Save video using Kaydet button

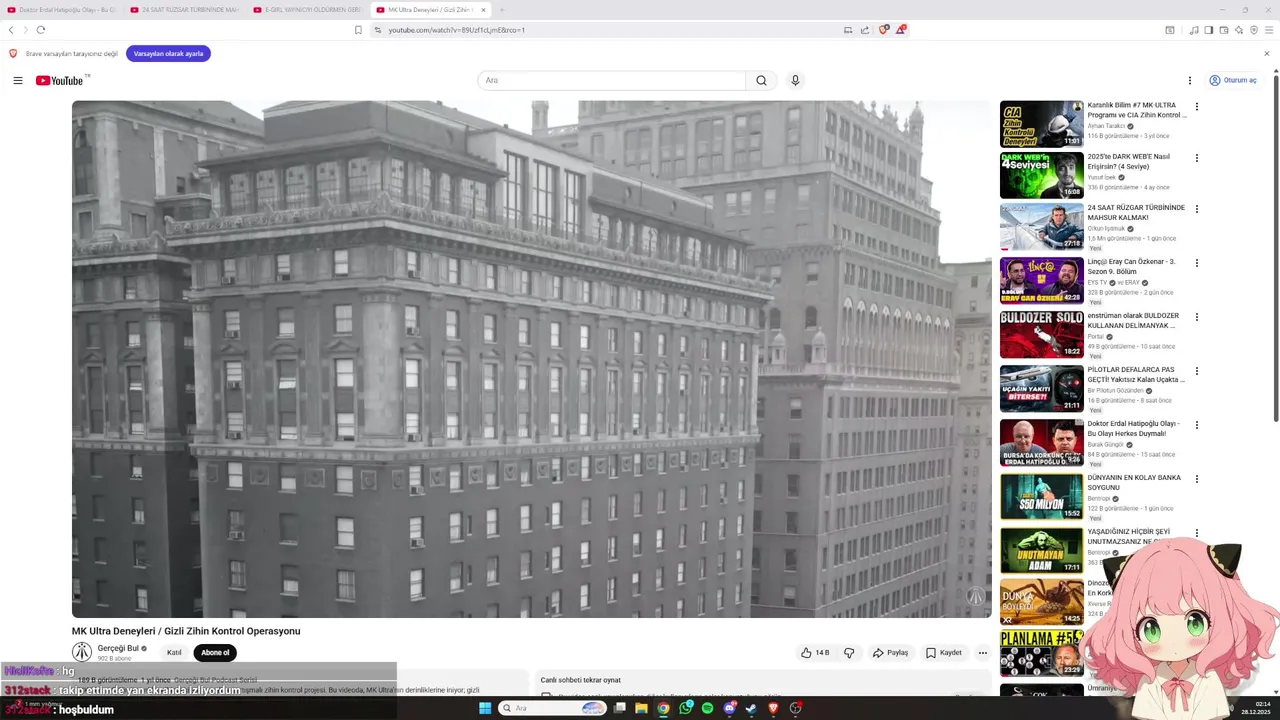943,653
